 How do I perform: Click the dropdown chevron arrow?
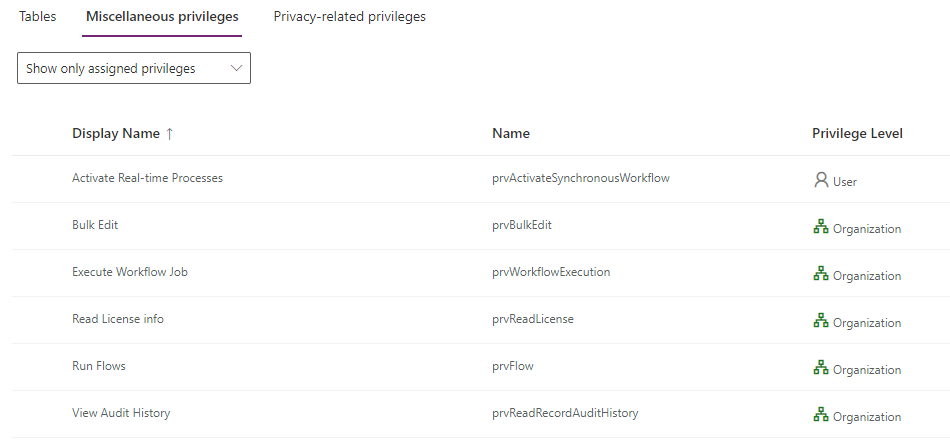pos(236,68)
